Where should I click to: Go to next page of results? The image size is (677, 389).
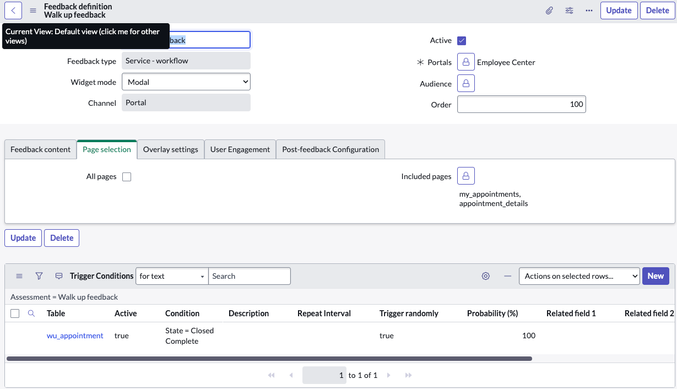(389, 375)
